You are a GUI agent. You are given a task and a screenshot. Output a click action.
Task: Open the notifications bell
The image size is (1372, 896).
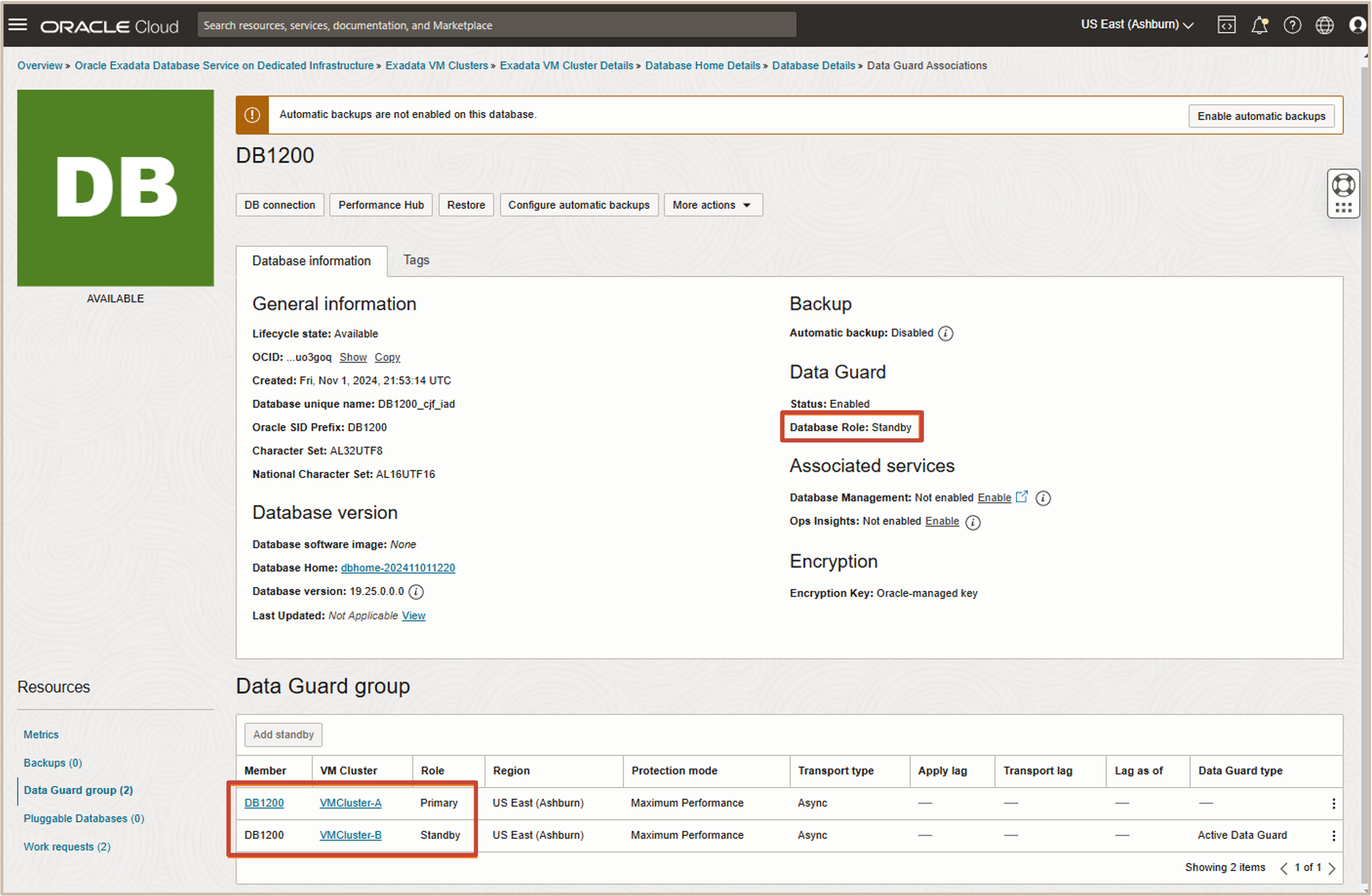click(1259, 25)
